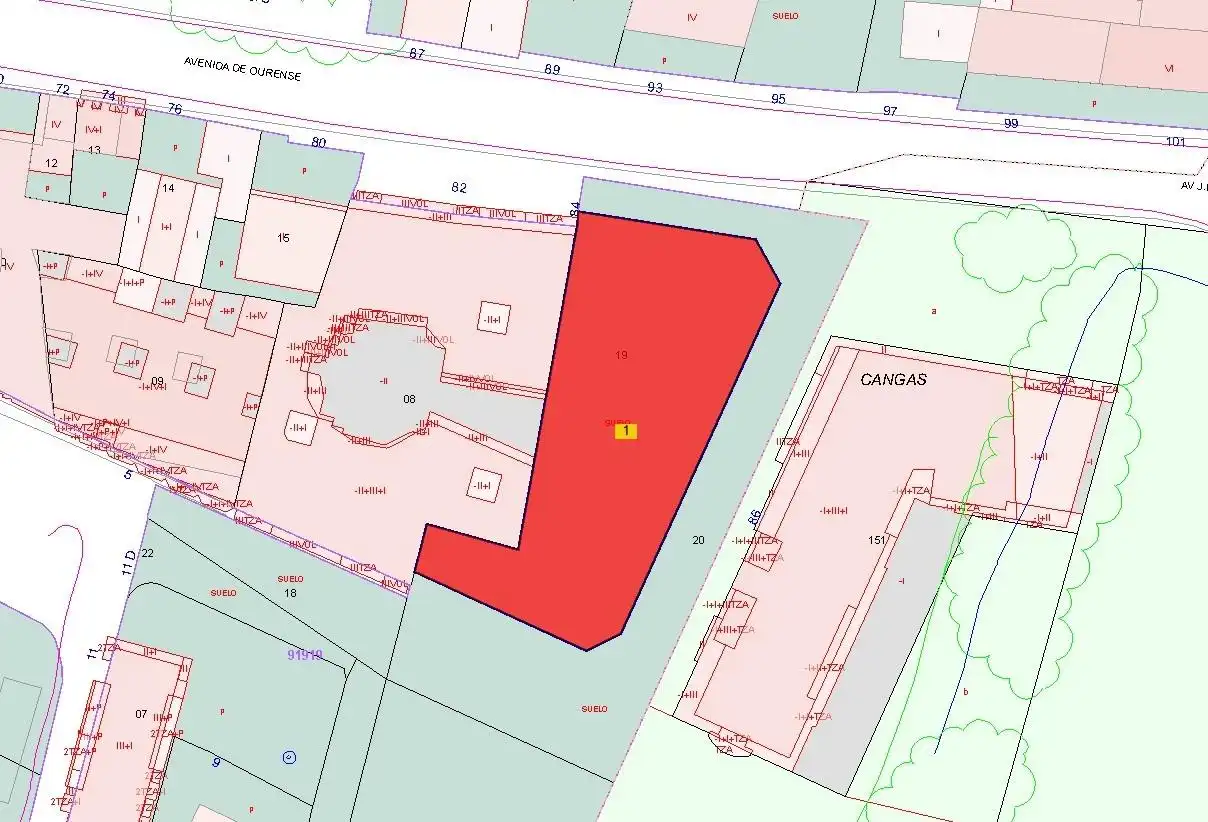
Task: Click parcel number 12
Action: coord(52,162)
